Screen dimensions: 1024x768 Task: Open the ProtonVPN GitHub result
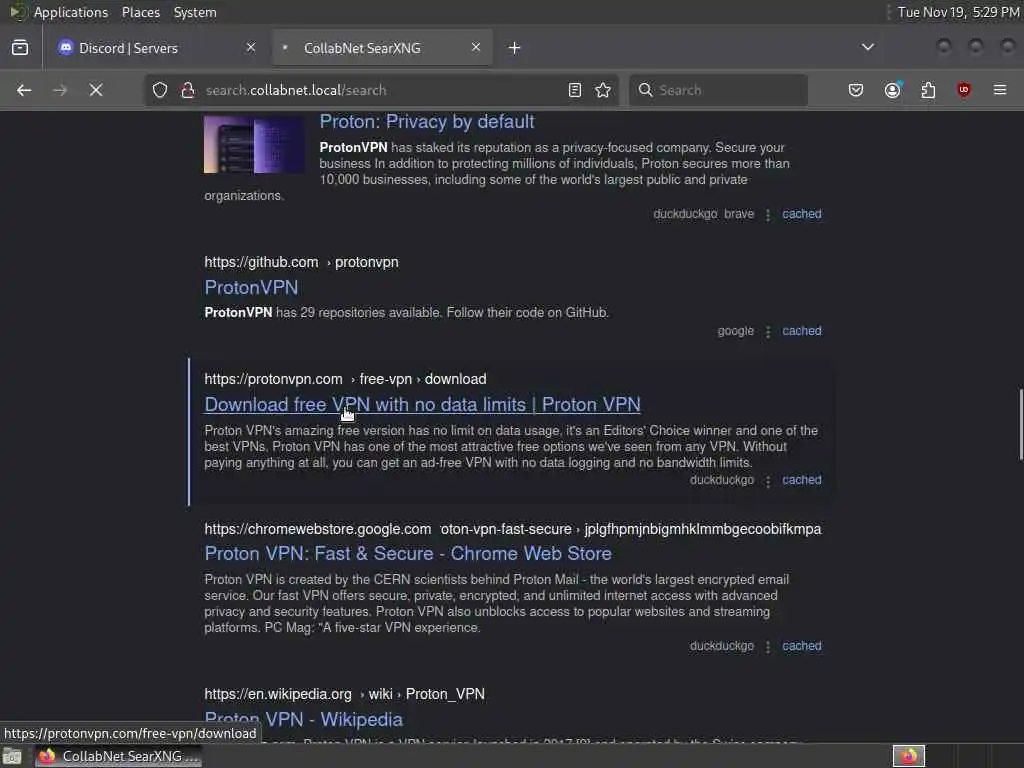(251, 287)
